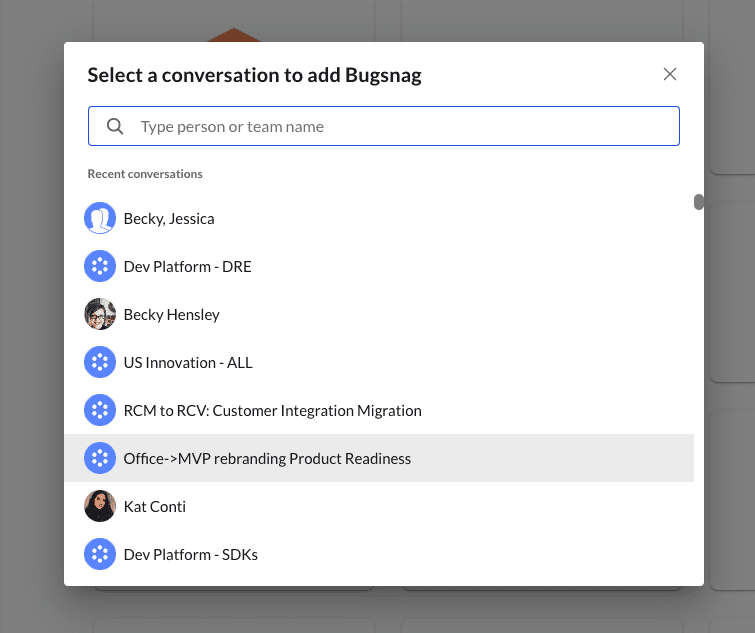
Task: Click the Office->MVP rebranding team icon
Action: 100,458
